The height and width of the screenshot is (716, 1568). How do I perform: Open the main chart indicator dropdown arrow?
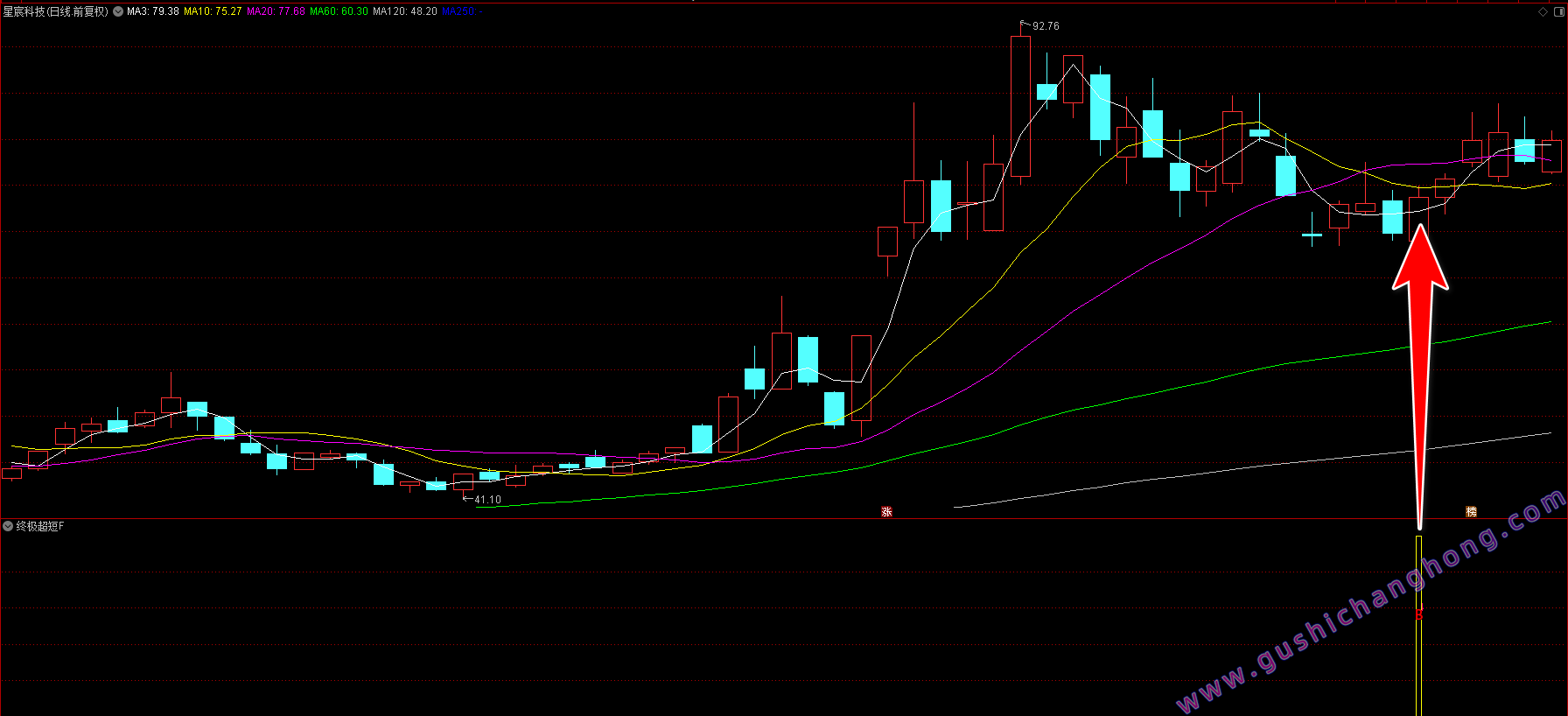pos(118,11)
